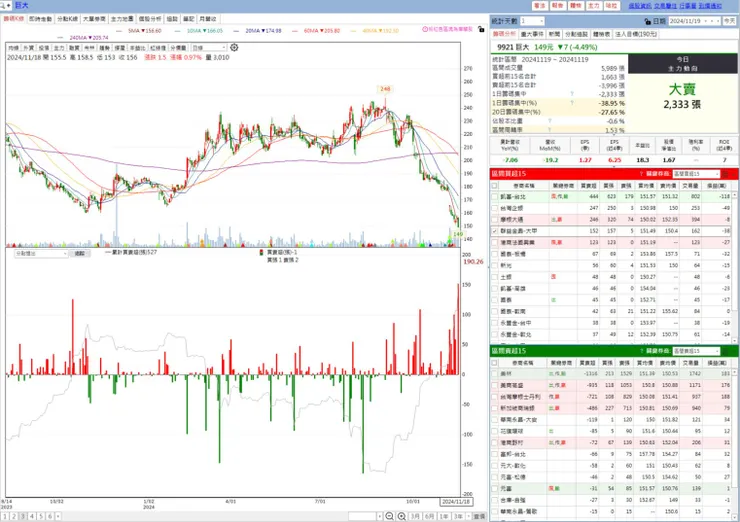Screen dimensions: 740x522
Task: Go to chart page 2
Action: (x=14, y=516)
